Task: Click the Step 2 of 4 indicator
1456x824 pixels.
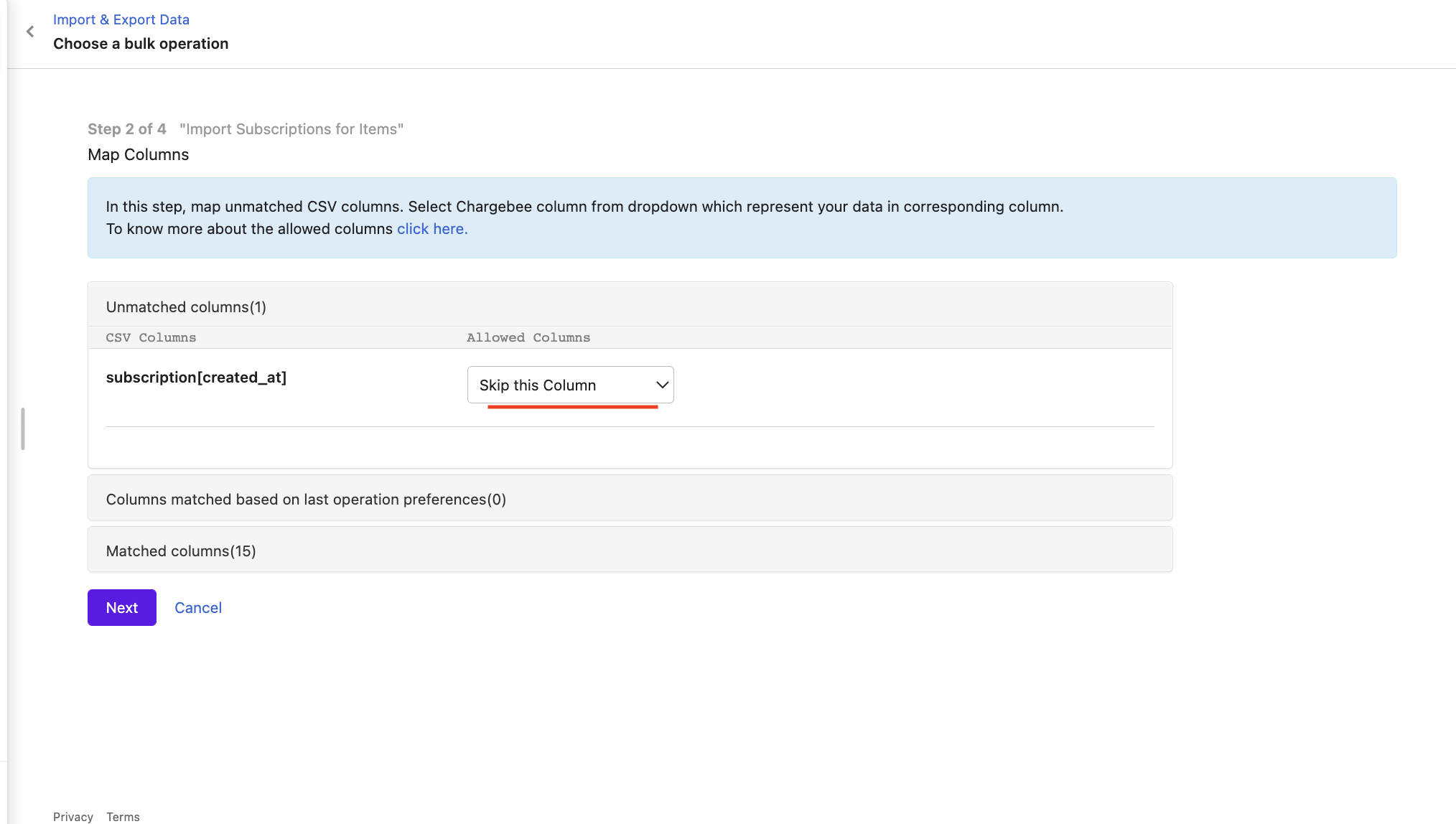Action: click(x=127, y=129)
